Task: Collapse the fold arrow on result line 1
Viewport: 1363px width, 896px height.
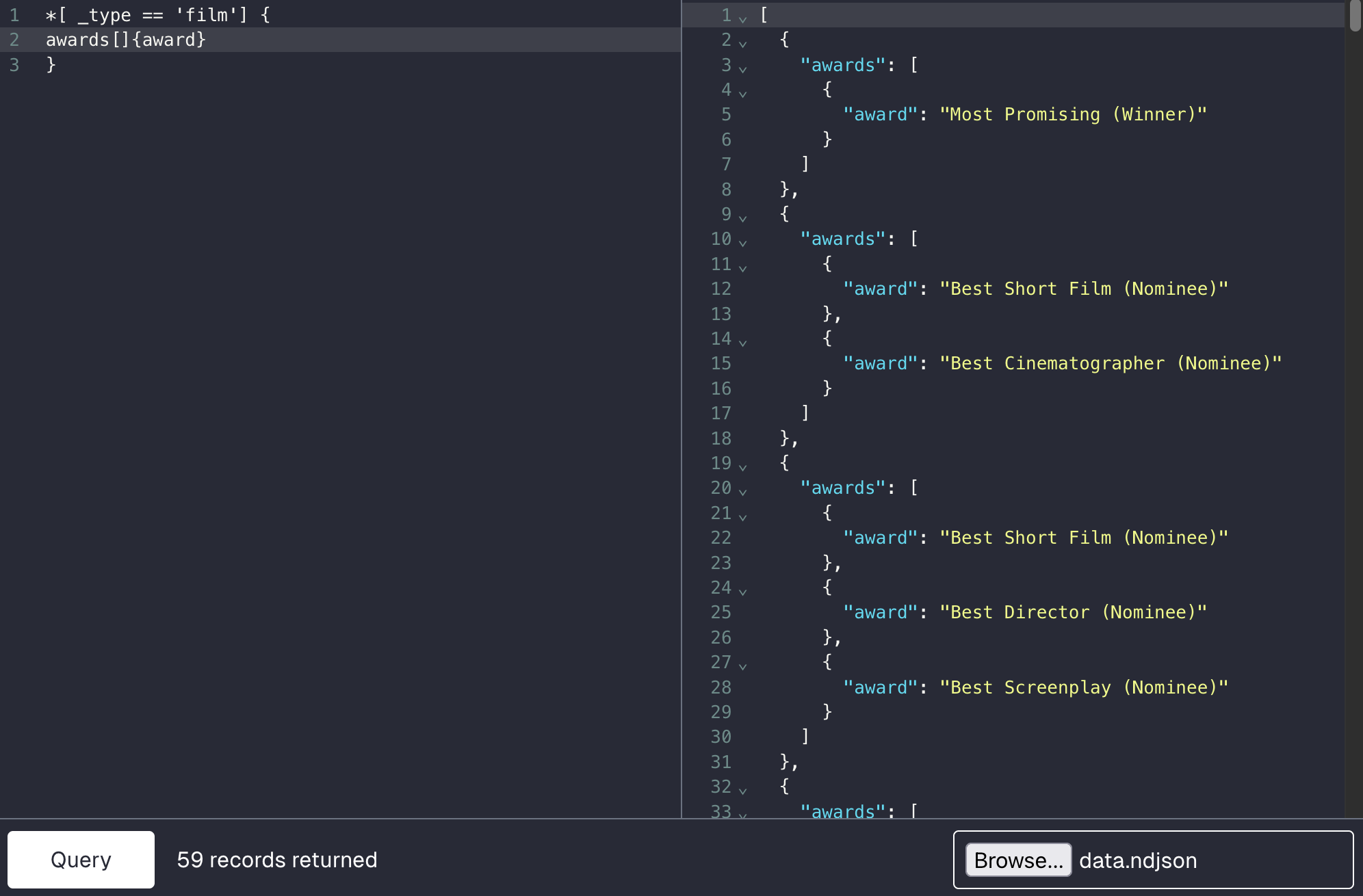Action: 742,18
